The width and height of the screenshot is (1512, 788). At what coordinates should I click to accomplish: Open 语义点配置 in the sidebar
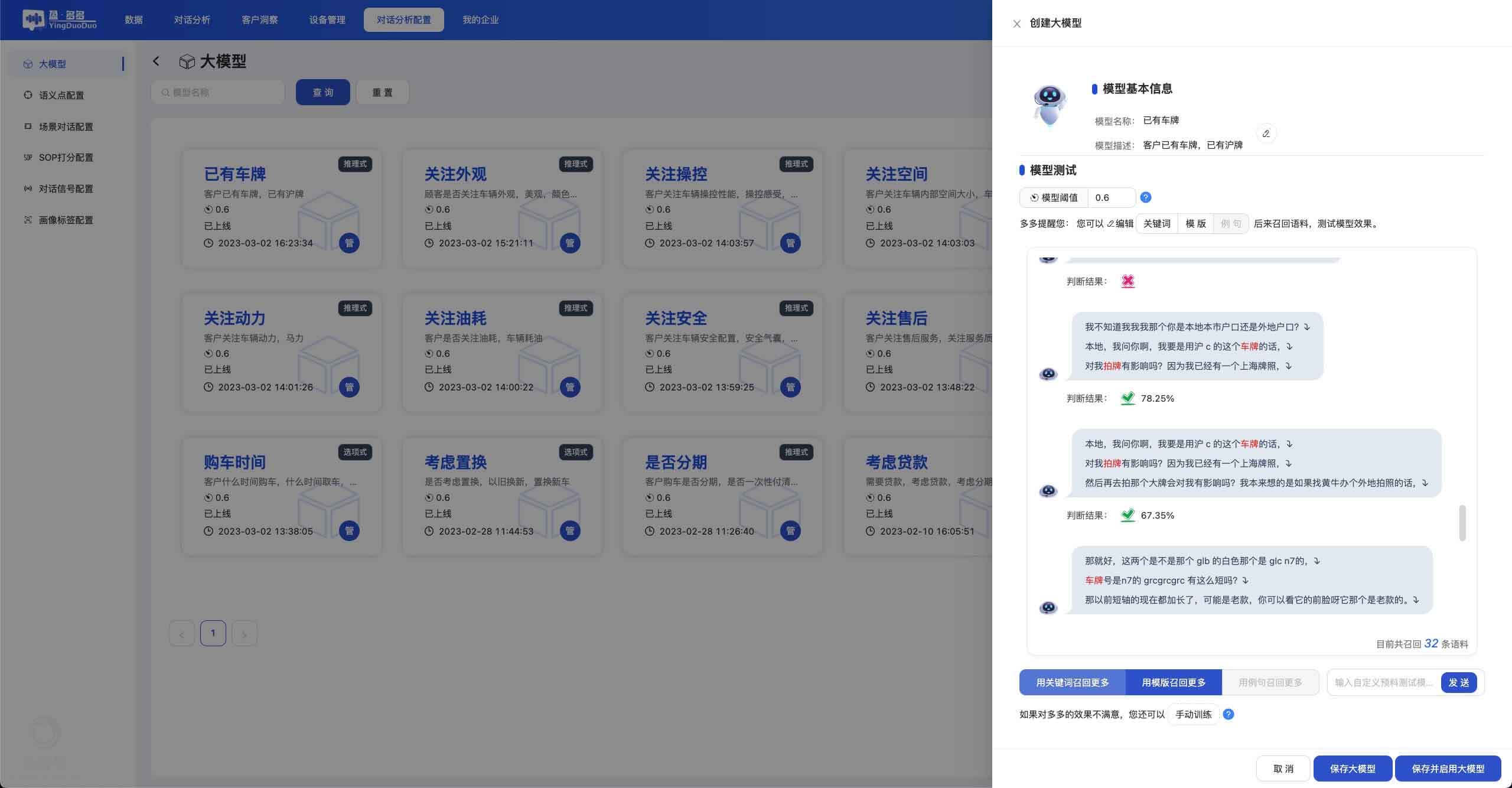click(61, 95)
